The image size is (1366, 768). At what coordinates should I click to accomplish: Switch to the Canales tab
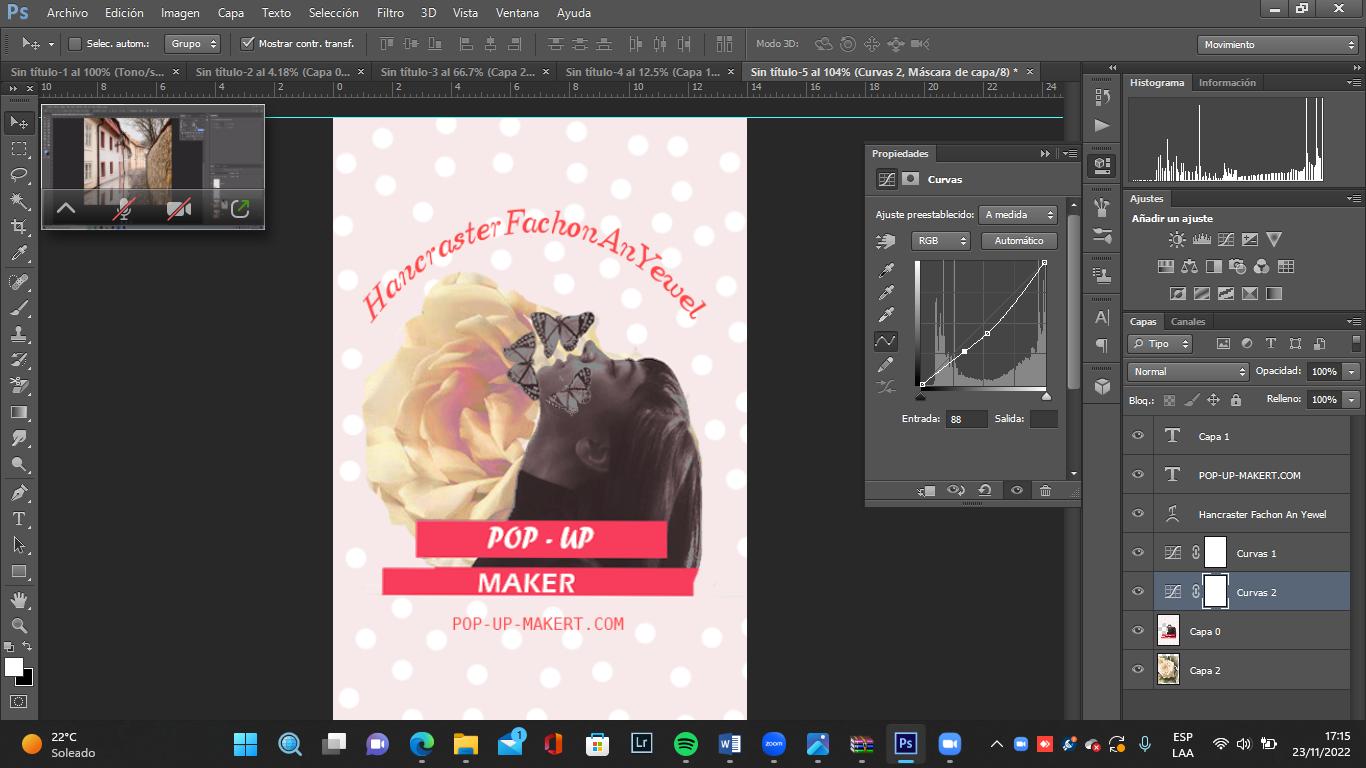pyautogui.click(x=1188, y=322)
